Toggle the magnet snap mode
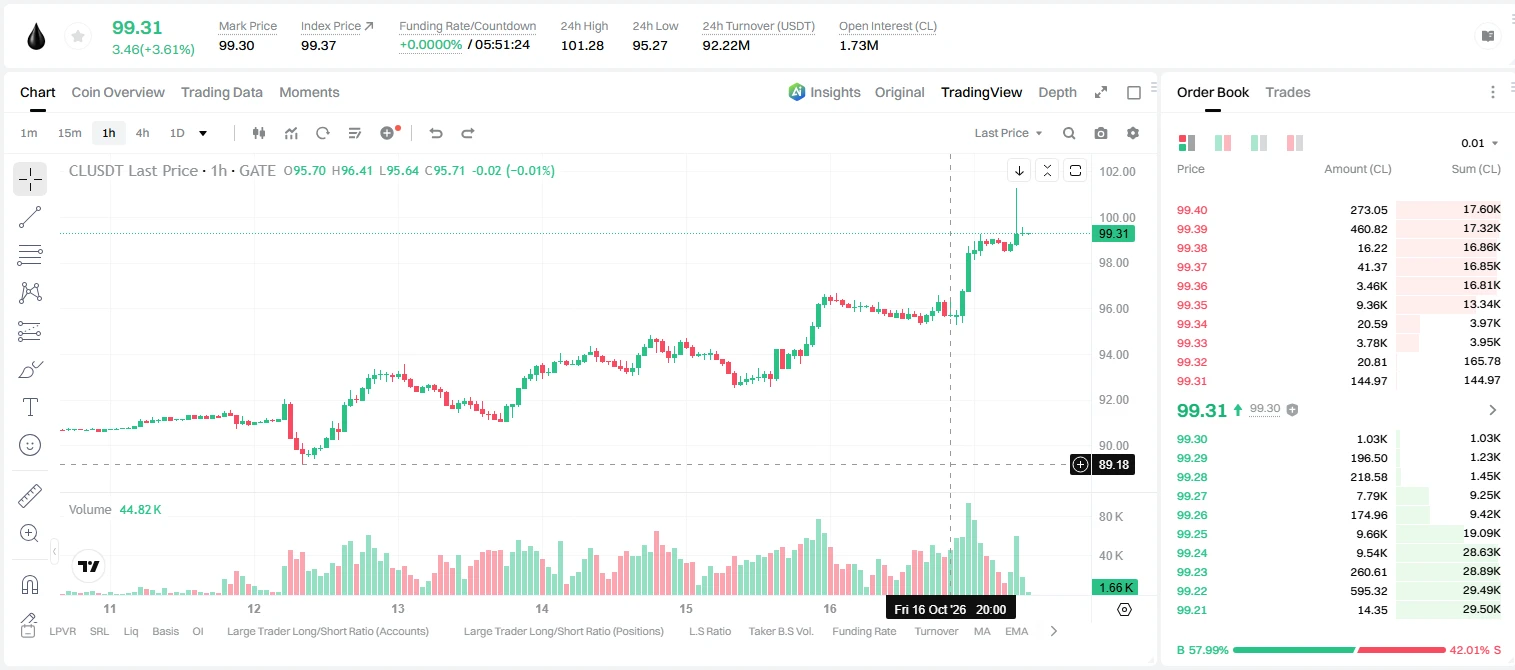 click(30, 584)
